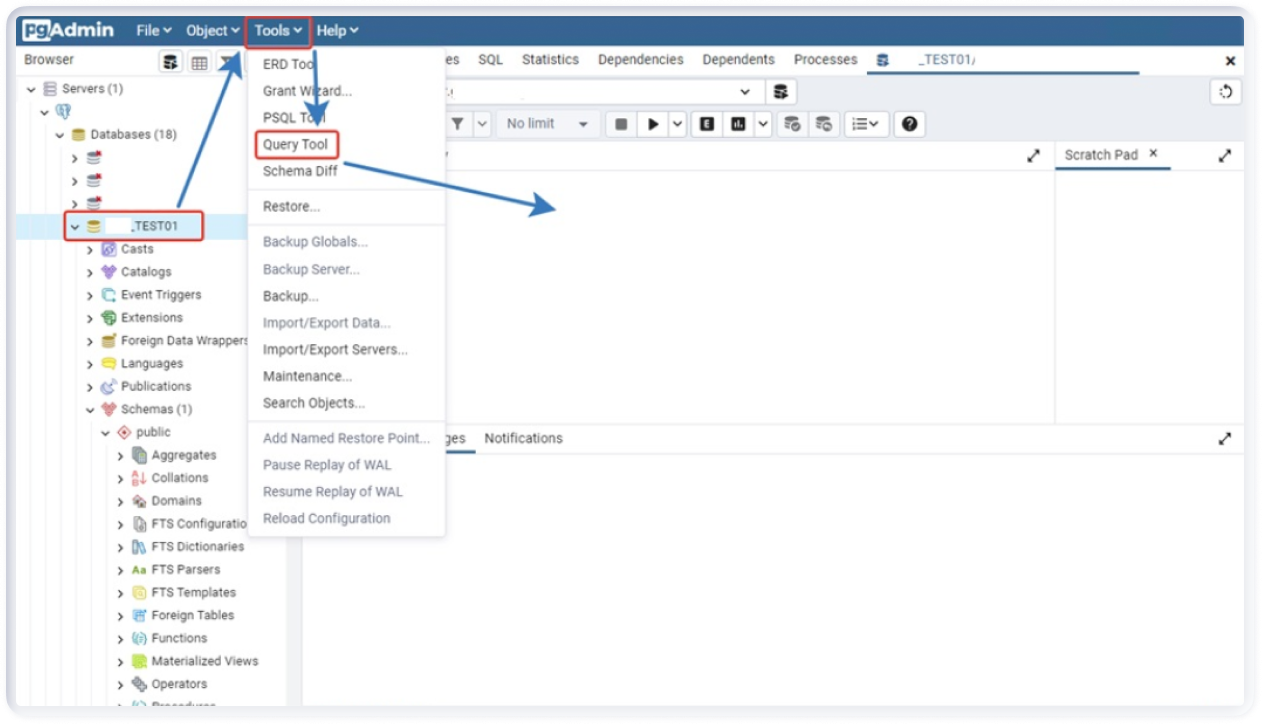Viewport: 1262px width, 724px height.
Task: Click the Rollback transaction icon
Action: point(823,124)
